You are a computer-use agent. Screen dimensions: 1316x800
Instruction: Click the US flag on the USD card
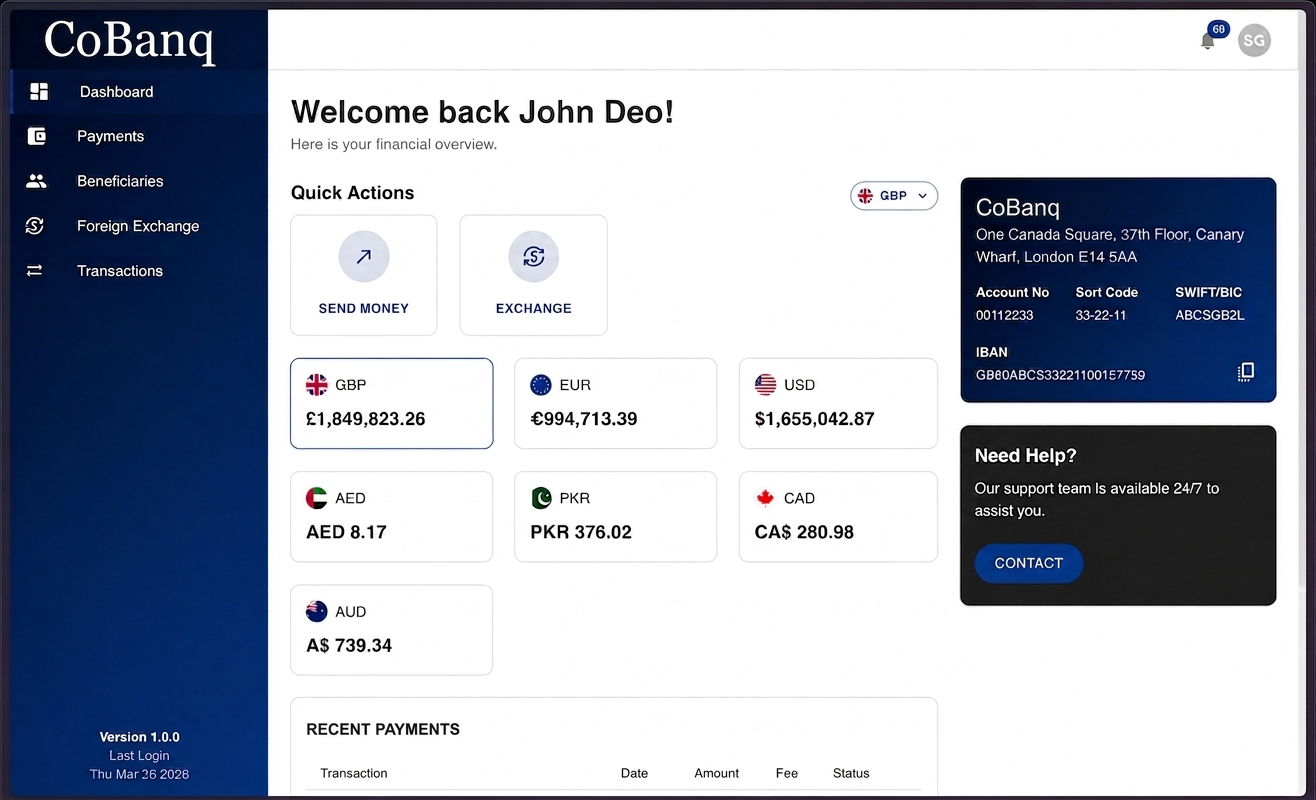[766, 384]
